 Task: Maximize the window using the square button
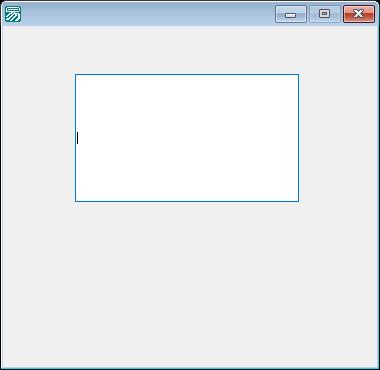pos(325,14)
